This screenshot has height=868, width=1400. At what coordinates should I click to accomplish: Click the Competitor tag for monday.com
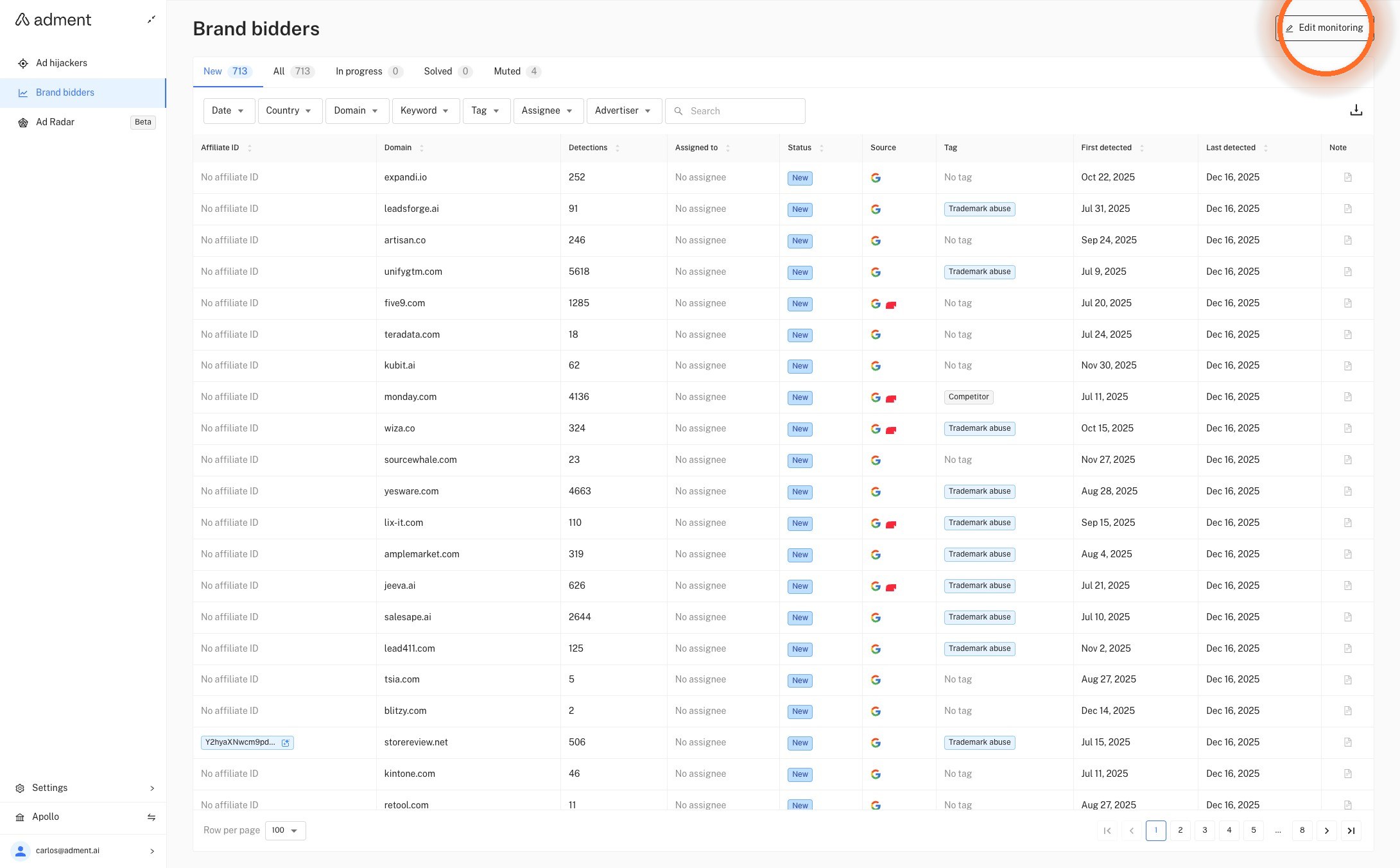[969, 397]
